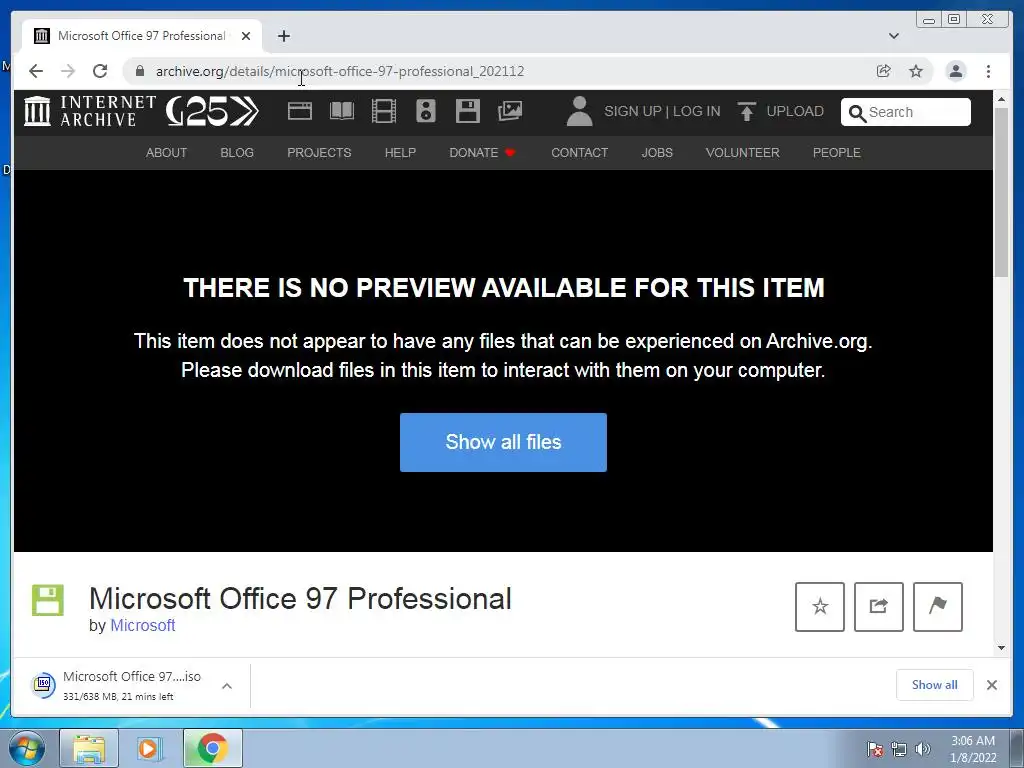Favorite this item with star button

(820, 607)
